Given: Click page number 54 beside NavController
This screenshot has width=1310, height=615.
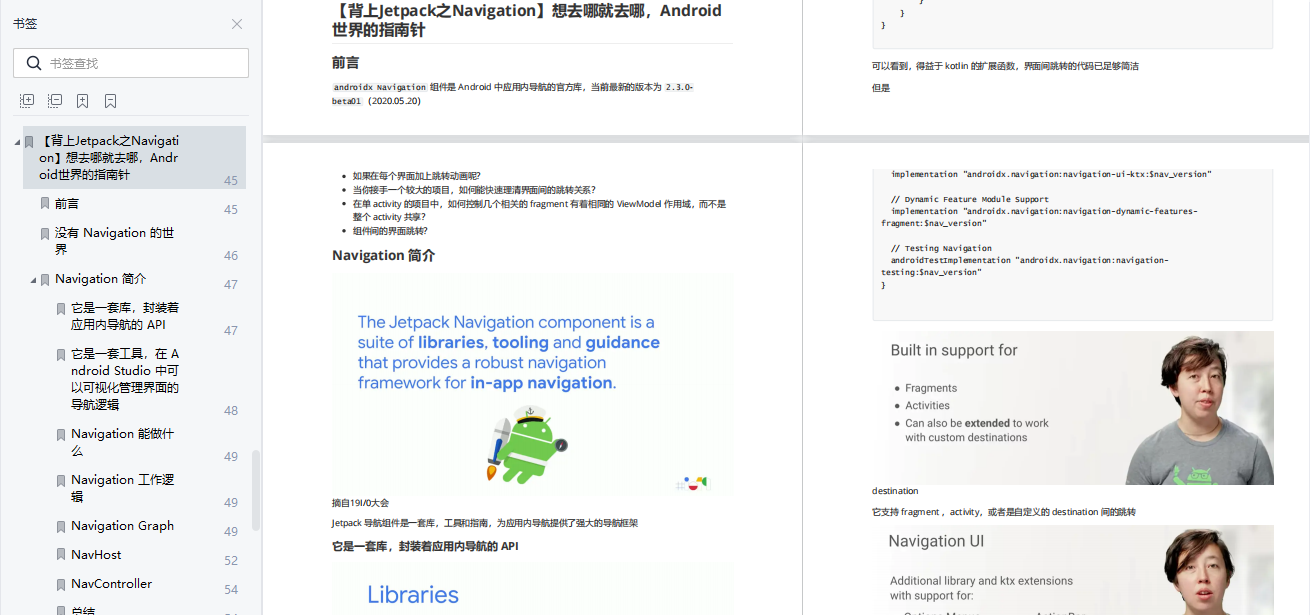Looking at the screenshot, I should (231, 590).
